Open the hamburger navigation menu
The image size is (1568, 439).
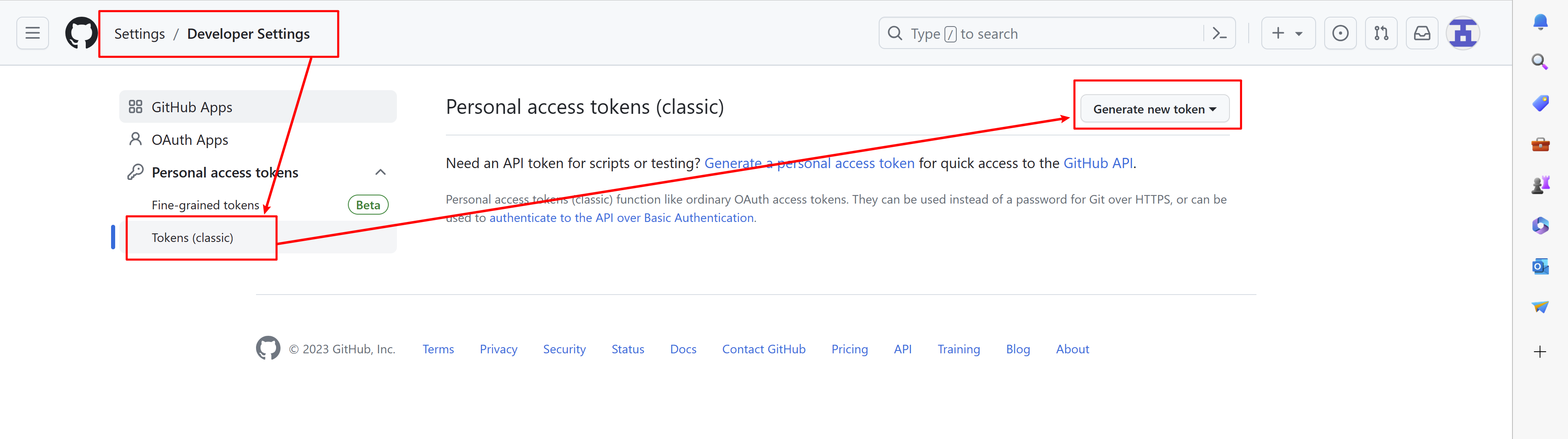(32, 33)
